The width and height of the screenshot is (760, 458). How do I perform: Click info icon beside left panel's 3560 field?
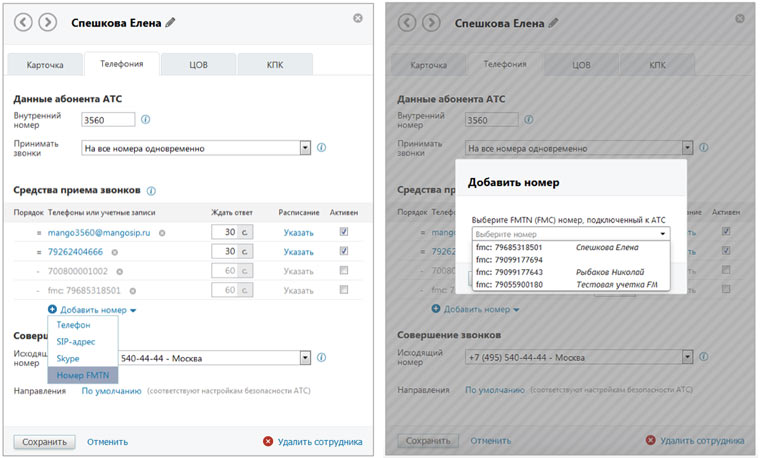point(146,120)
